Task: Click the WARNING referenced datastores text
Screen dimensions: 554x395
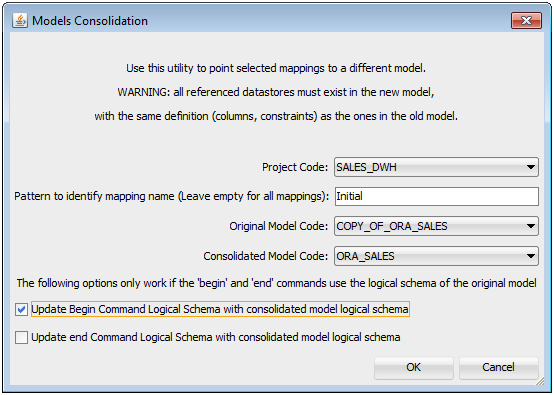Action: point(276,92)
